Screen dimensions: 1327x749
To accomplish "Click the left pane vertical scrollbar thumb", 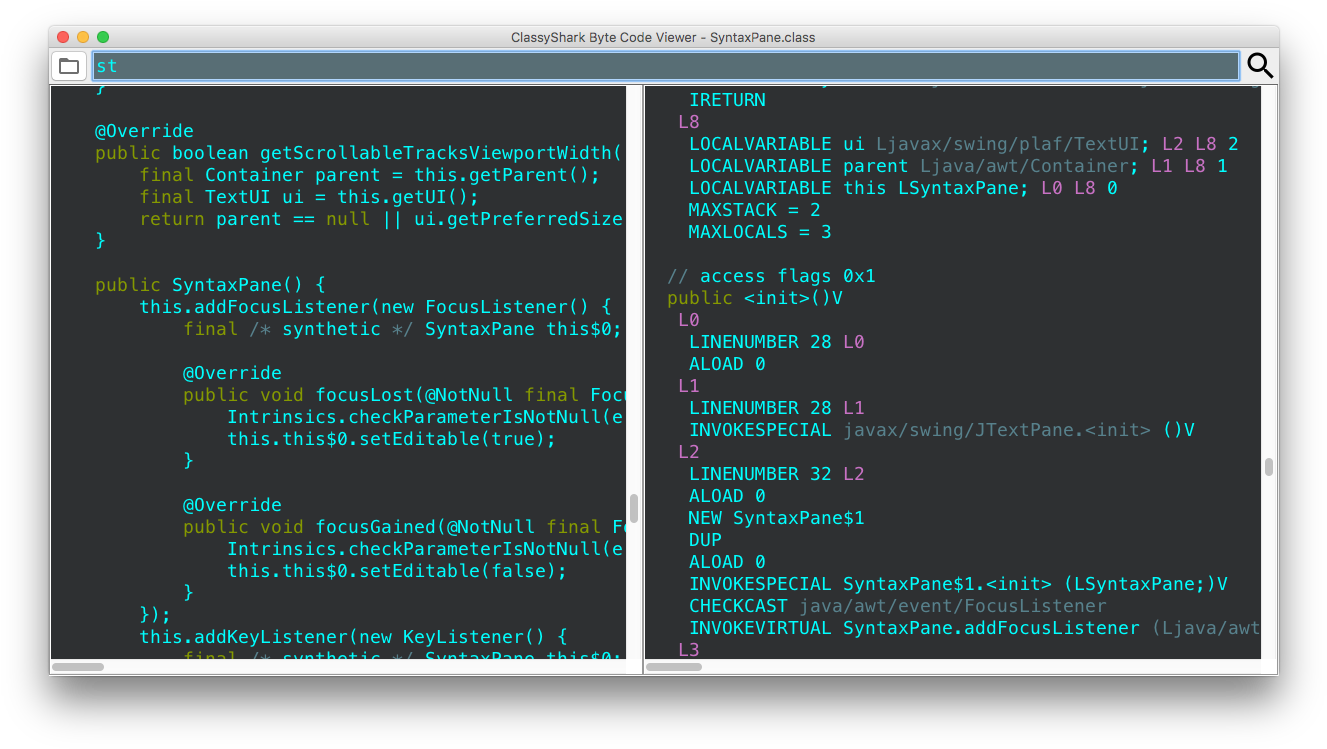I will coord(634,507).
